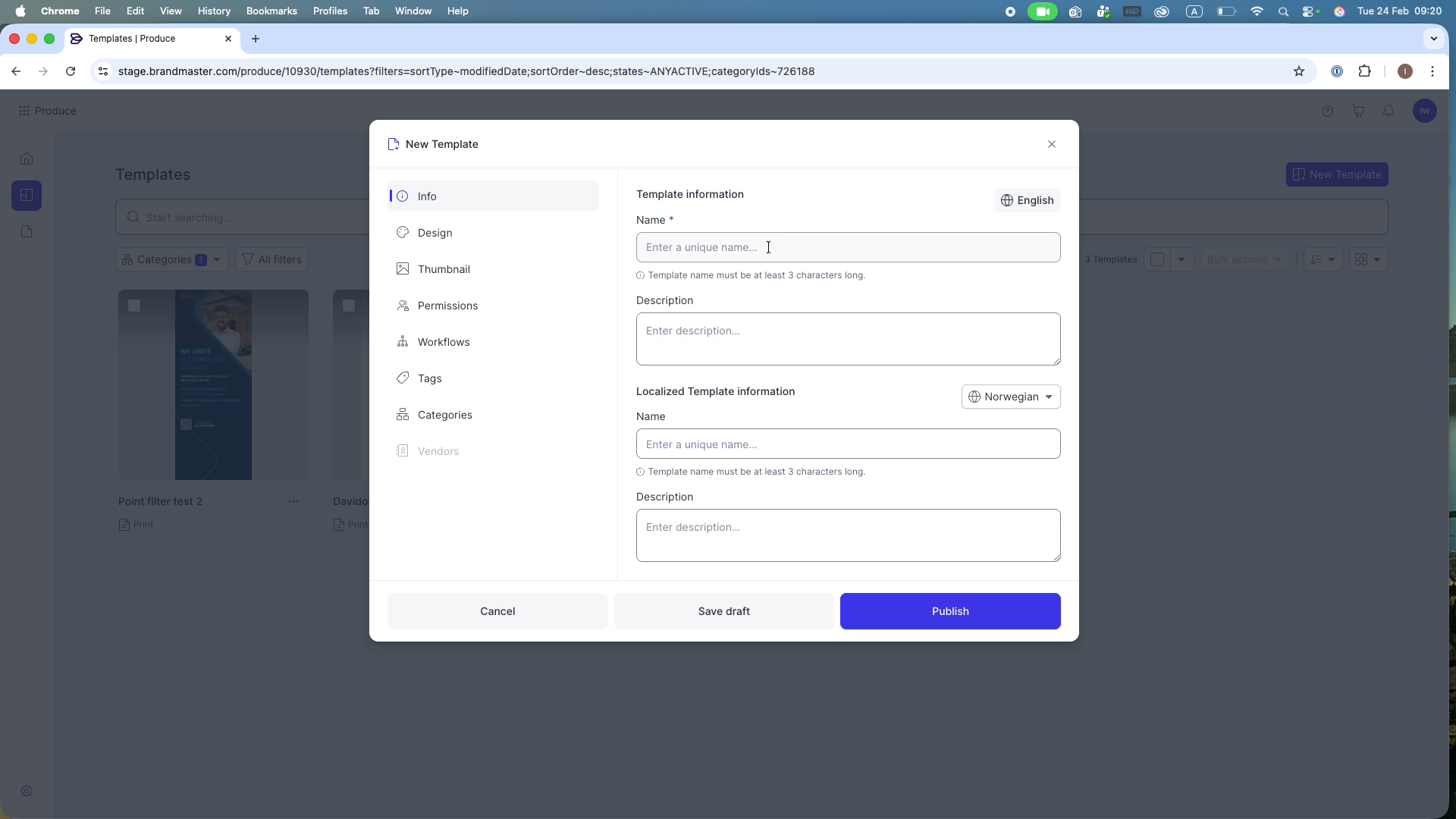The height and width of the screenshot is (819, 1456).
Task: Focus the main Description text area
Action: pyautogui.click(x=848, y=339)
